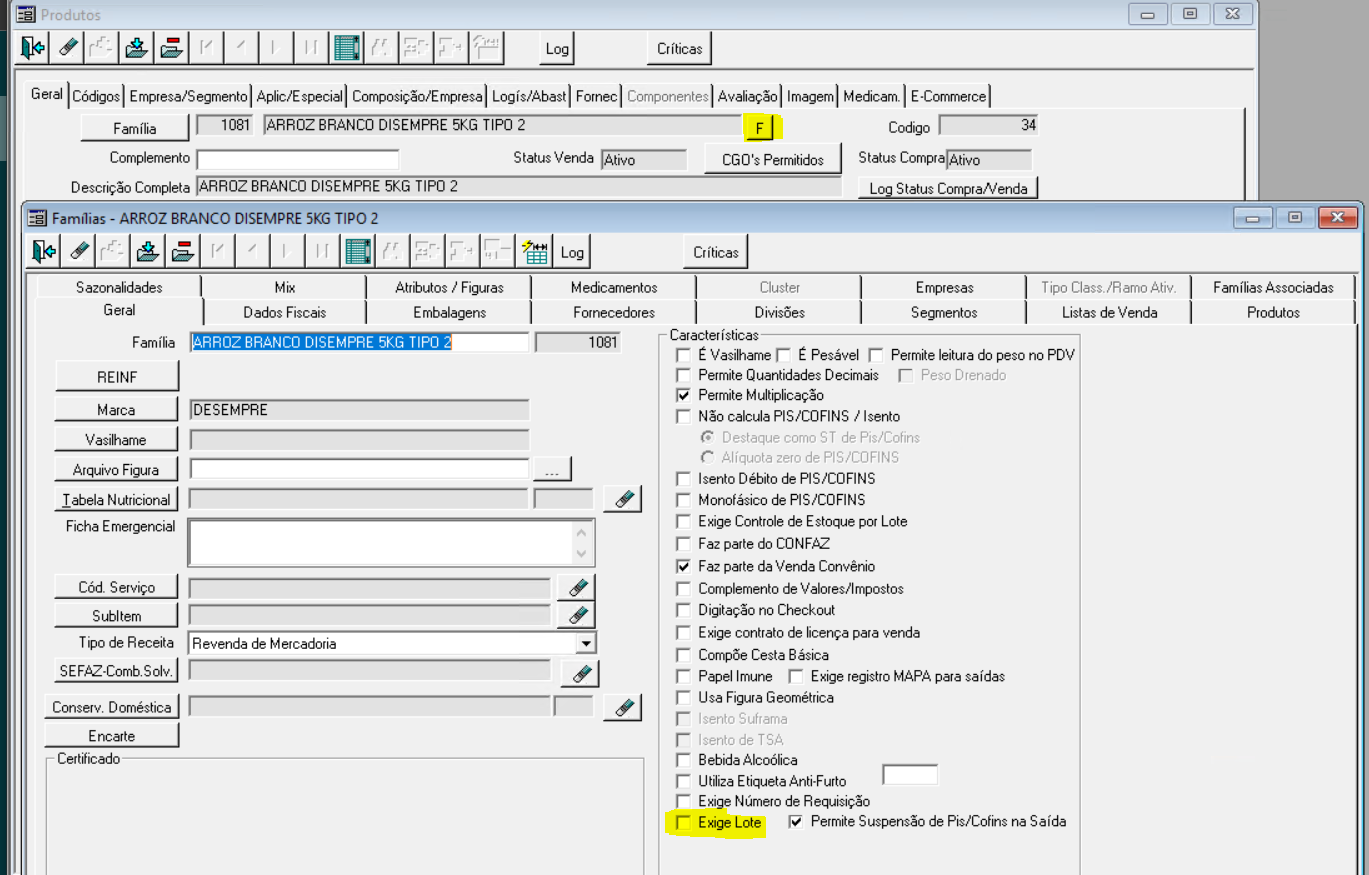Uncheck Faz parte da Venda Convênio
The image size is (1369, 875).
[x=684, y=566]
